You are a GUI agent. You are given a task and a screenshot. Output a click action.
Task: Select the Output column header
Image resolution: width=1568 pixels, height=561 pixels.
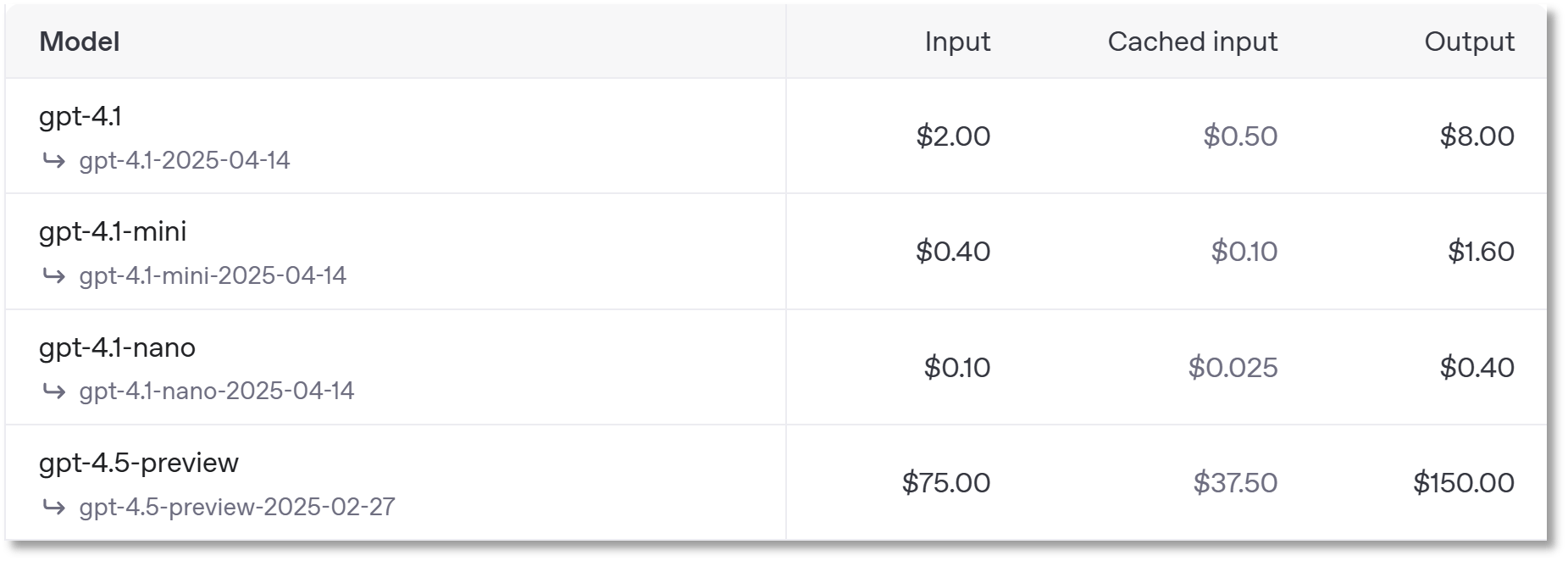1469,42
